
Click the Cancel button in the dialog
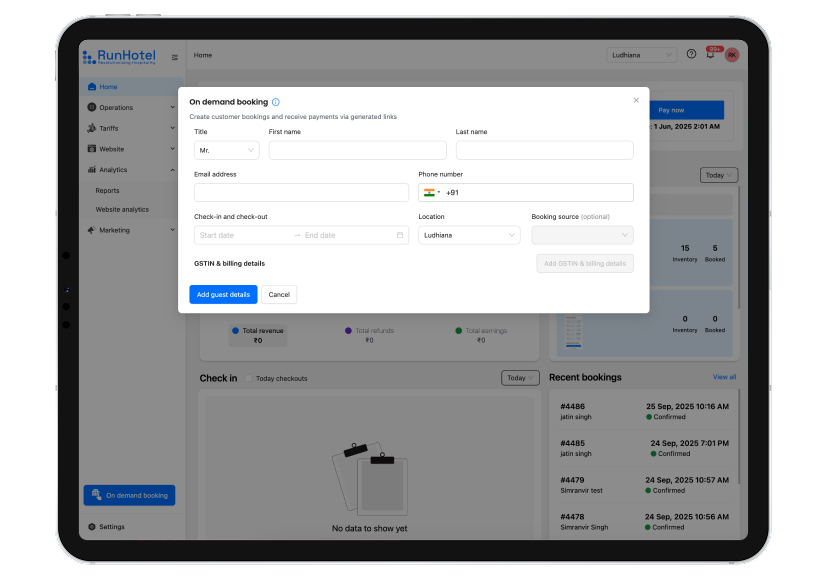pyautogui.click(x=279, y=295)
